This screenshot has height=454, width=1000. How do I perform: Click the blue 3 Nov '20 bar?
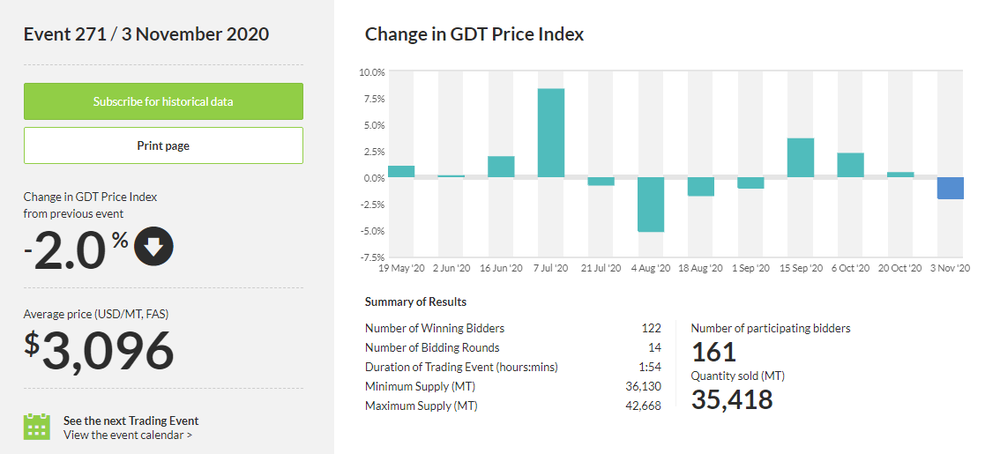950,188
